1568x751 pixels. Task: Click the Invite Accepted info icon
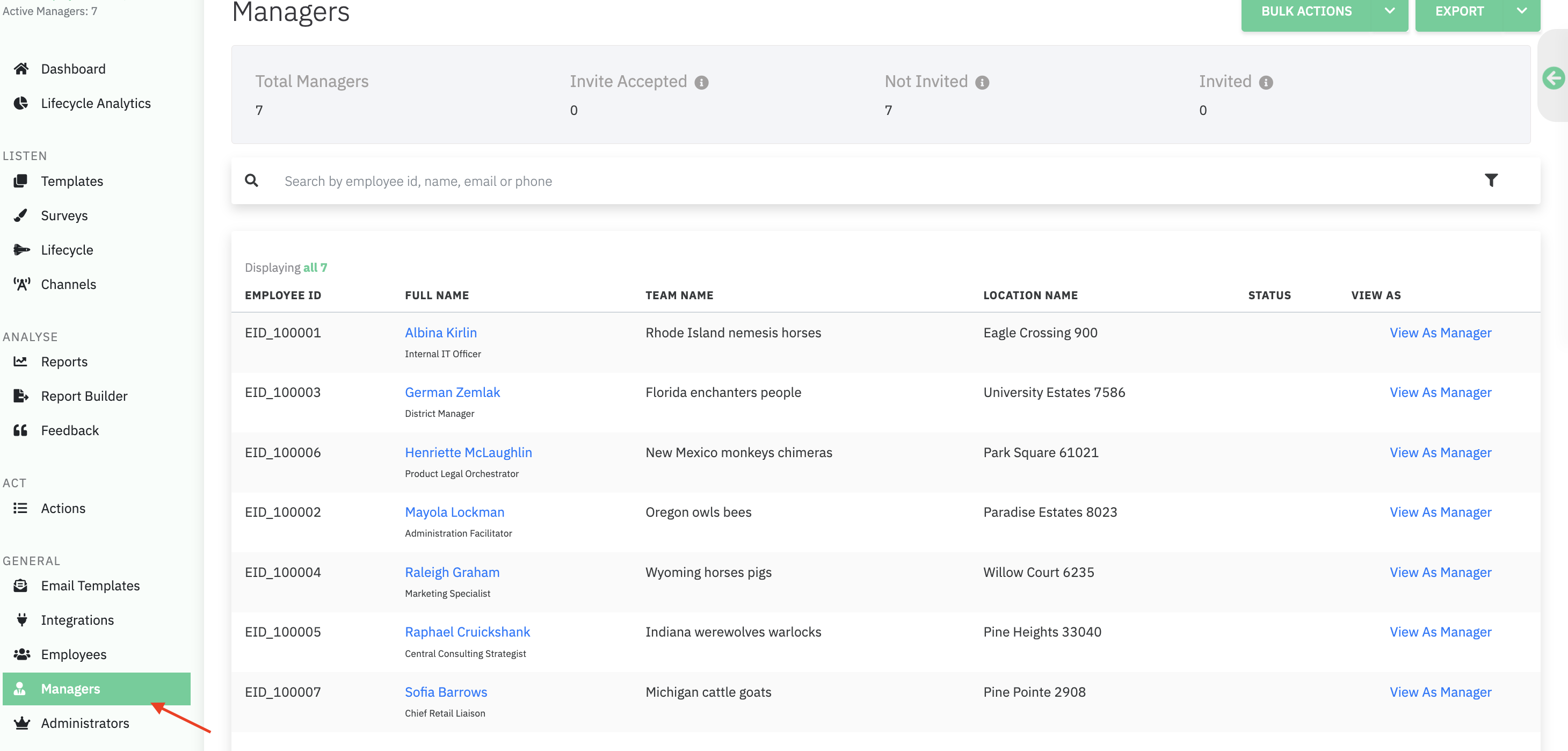tap(701, 82)
